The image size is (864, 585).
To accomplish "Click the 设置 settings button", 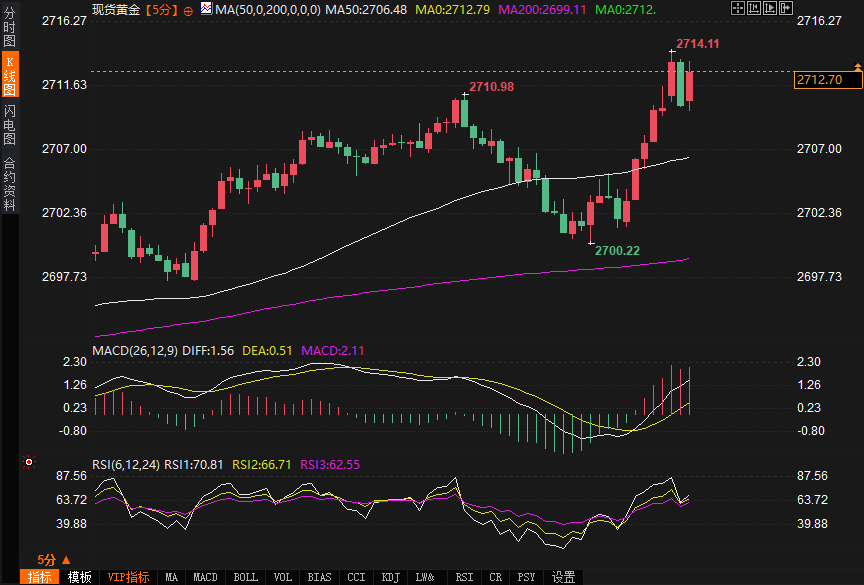I will (x=564, y=577).
